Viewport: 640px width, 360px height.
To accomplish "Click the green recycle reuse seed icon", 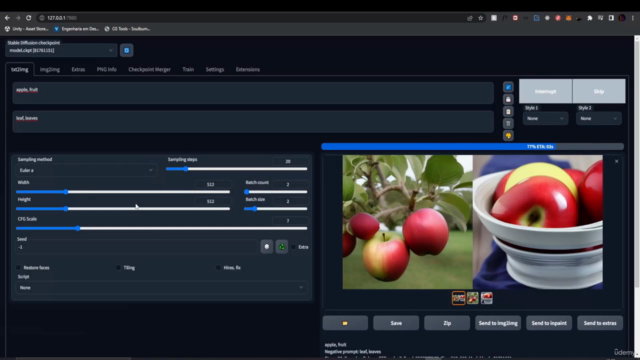I will point(282,247).
